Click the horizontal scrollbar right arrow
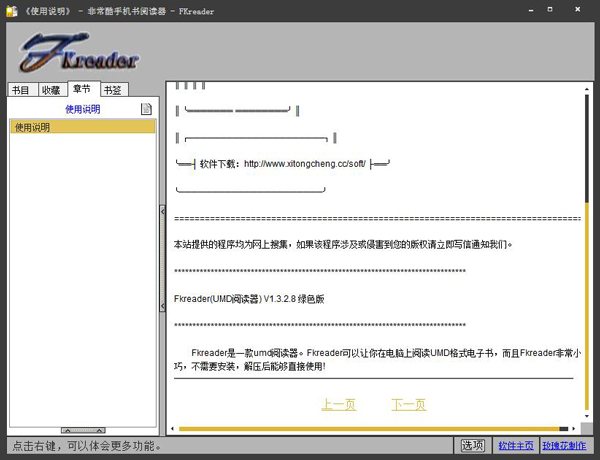 point(574,429)
